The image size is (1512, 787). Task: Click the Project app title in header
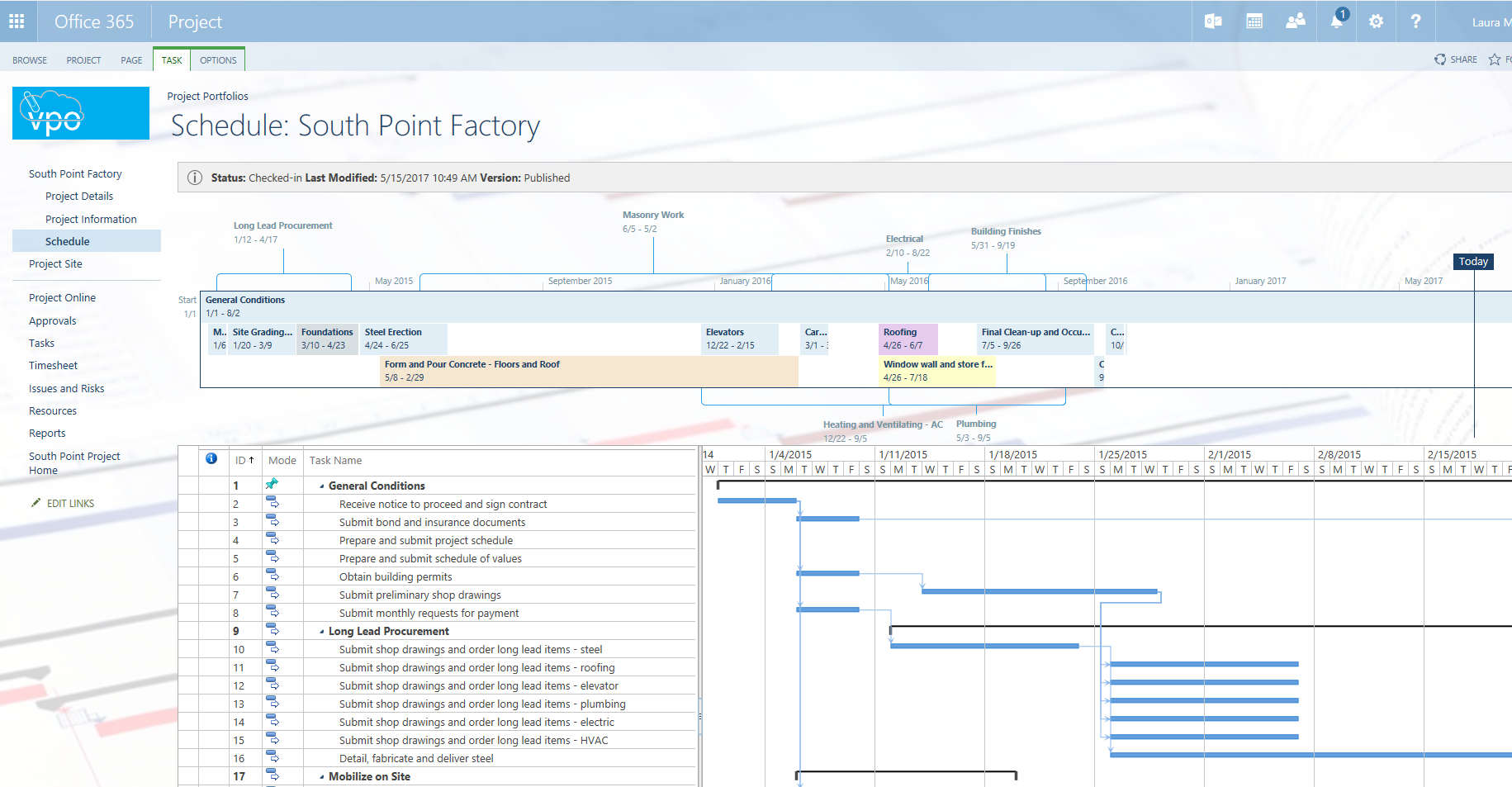pyautogui.click(x=195, y=21)
